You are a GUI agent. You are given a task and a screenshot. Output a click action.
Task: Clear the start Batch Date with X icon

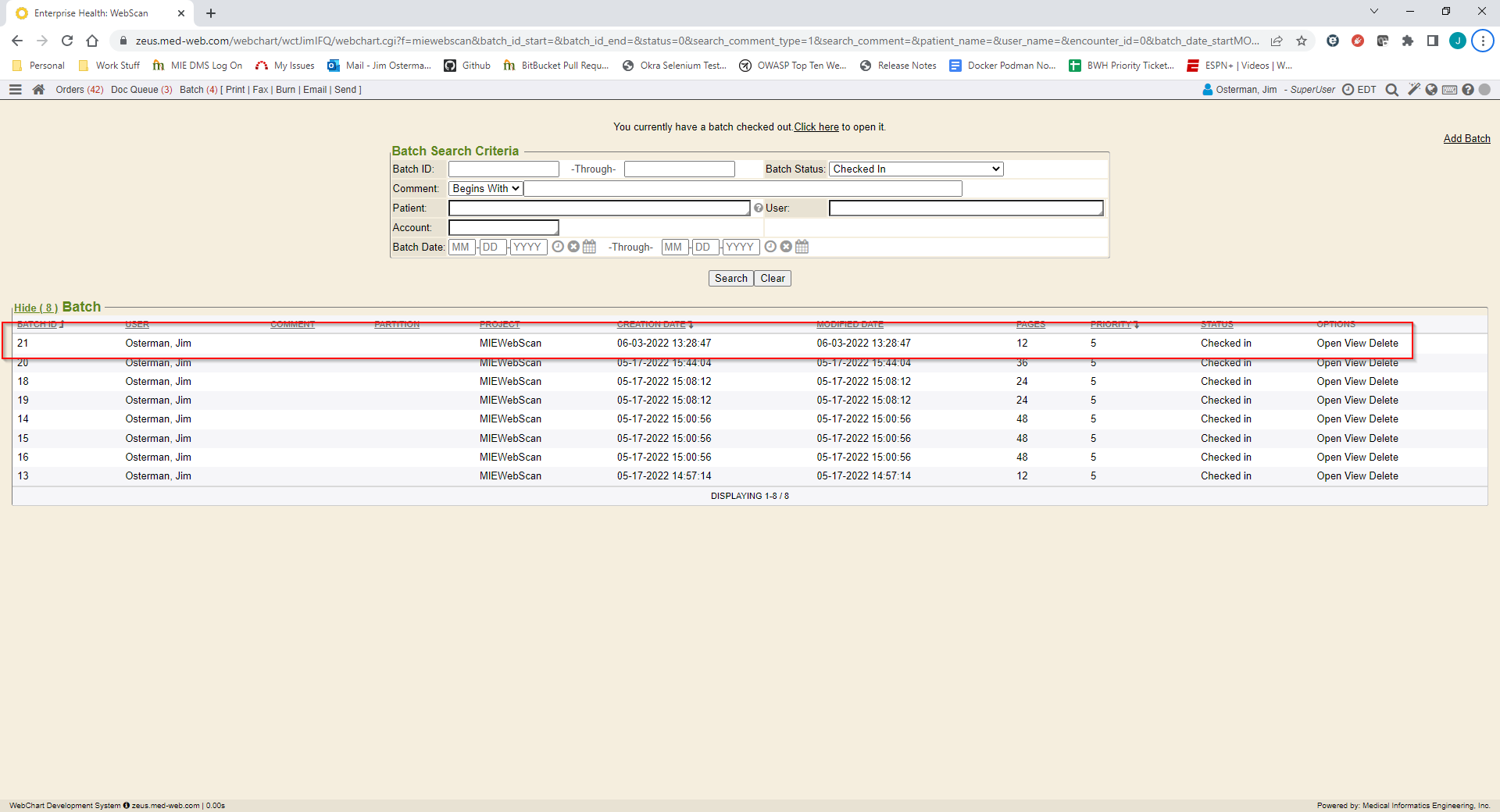(573, 247)
